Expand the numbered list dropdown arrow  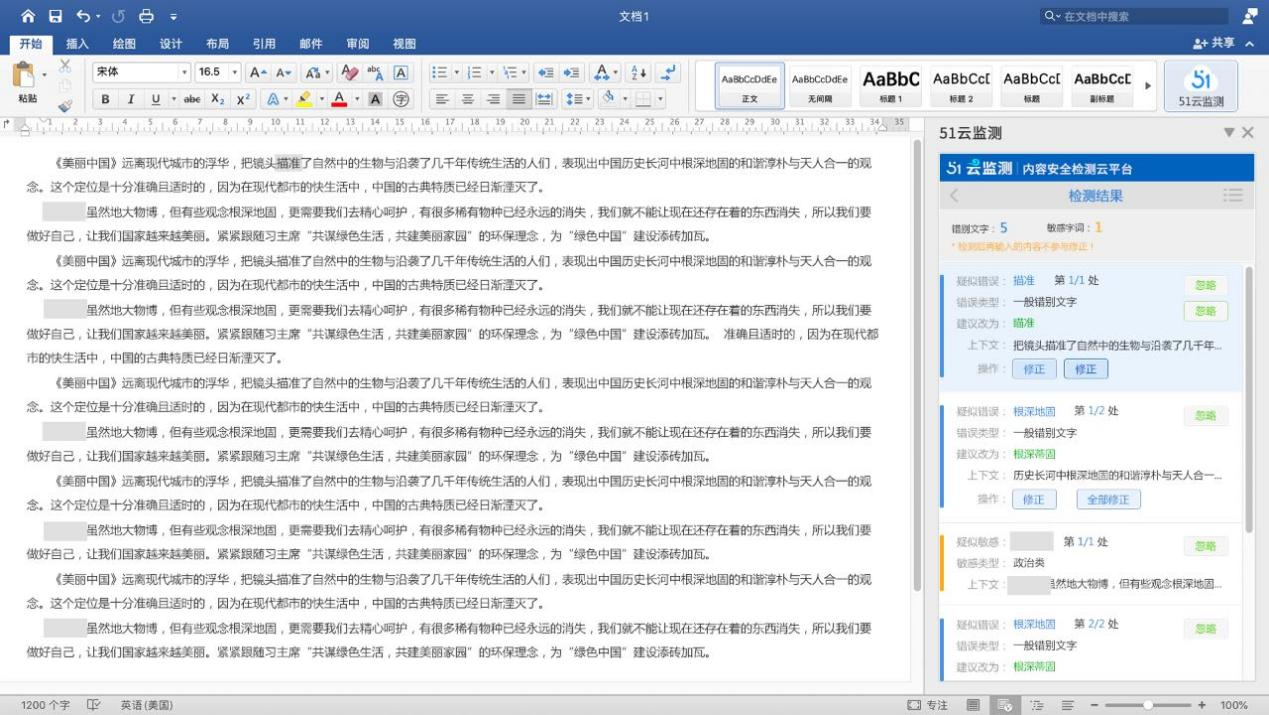pyautogui.click(x=492, y=72)
